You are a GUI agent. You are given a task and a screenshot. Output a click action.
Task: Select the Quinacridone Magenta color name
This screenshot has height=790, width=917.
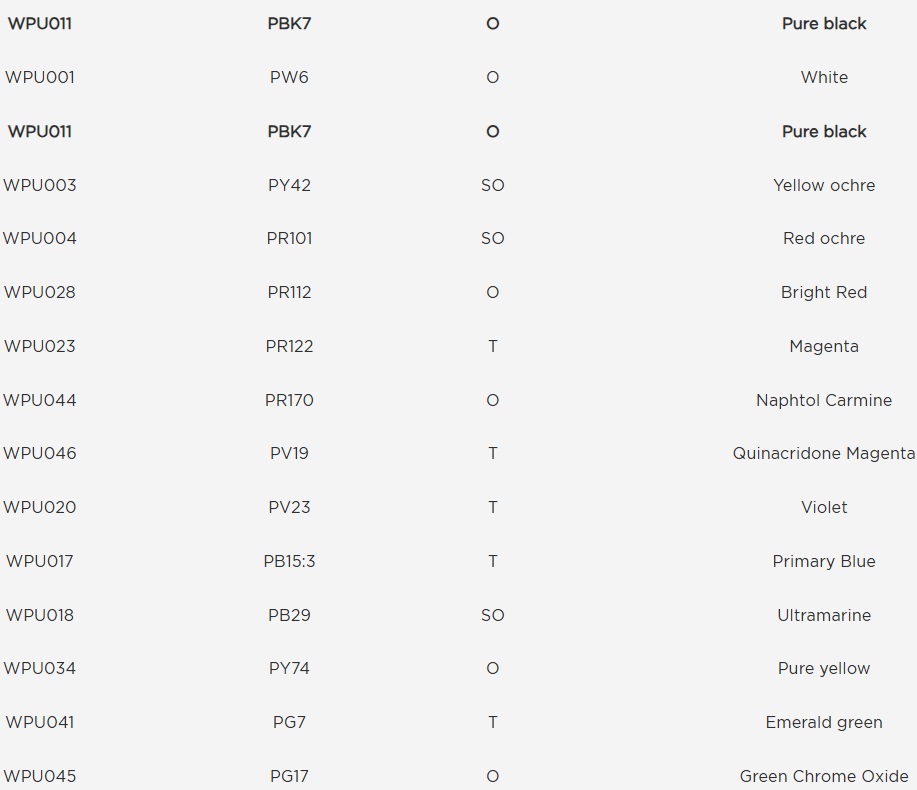point(824,453)
